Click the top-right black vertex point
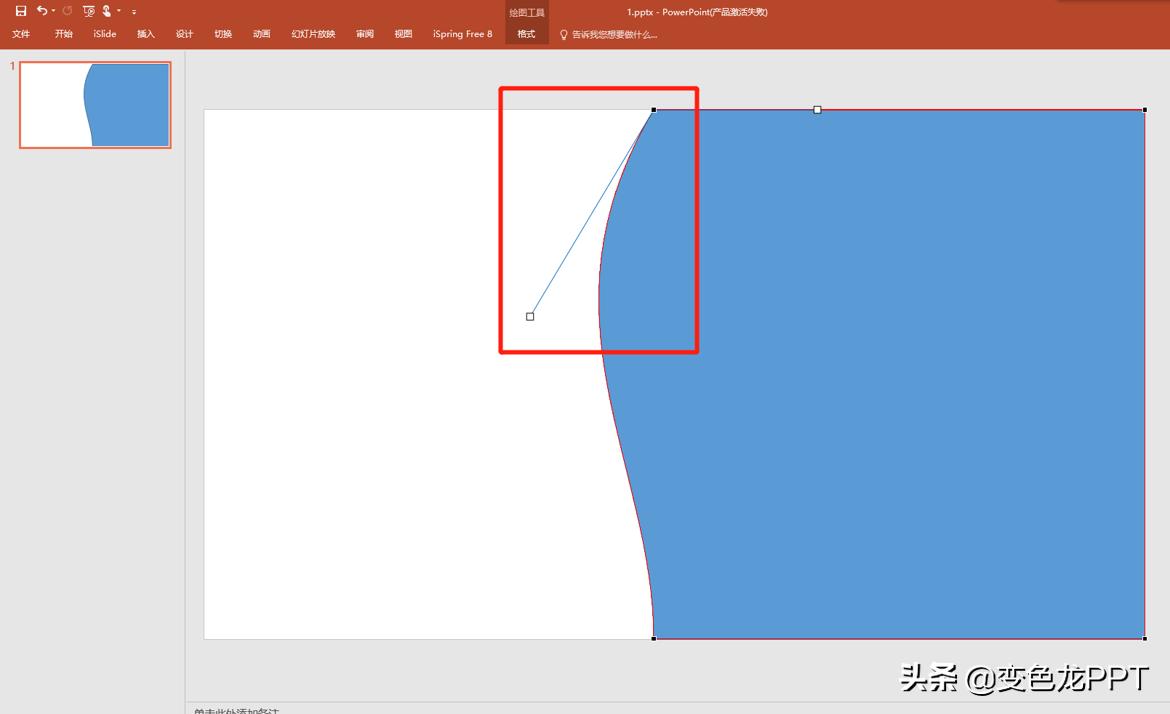Viewport: 1170px width, 714px height. pyautogui.click(x=1145, y=110)
